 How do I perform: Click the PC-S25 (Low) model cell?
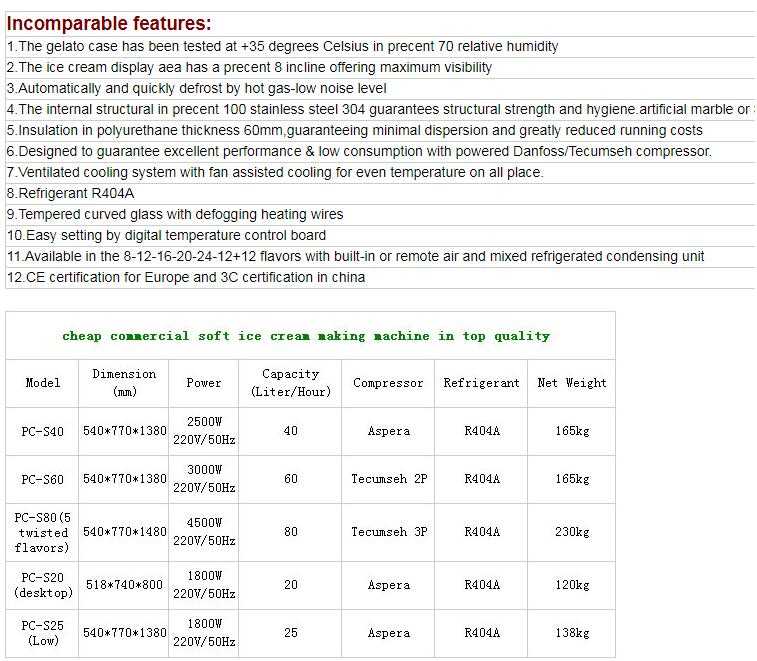pyautogui.click(x=43, y=633)
